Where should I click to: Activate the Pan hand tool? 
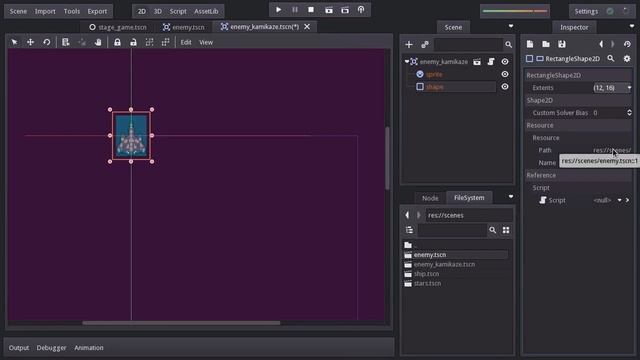pyautogui.click(x=98, y=42)
